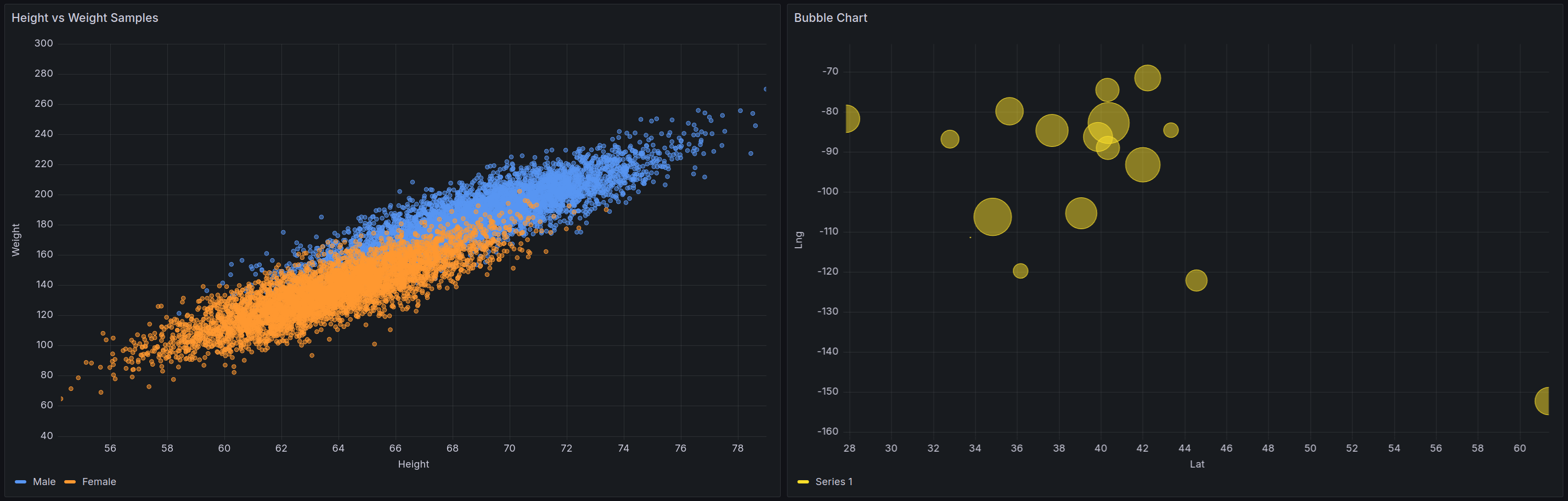Click the blue Male legend color swatch
This screenshot has width=1568, height=501.
coord(20,481)
